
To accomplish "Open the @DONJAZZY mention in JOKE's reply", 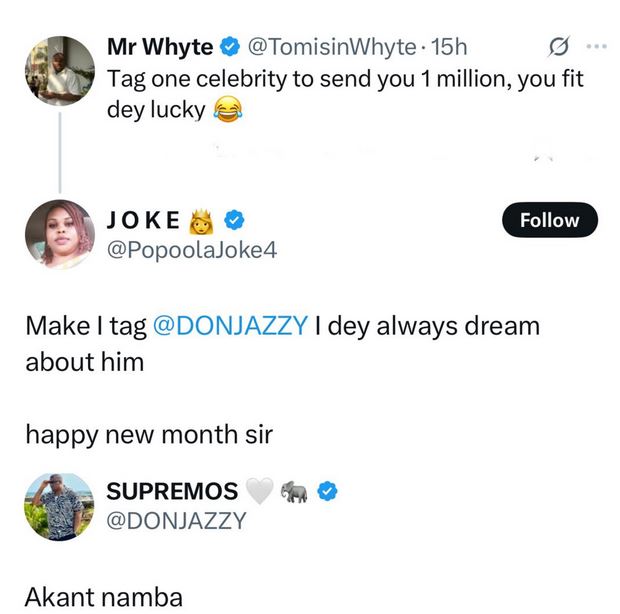I will click(x=229, y=326).
